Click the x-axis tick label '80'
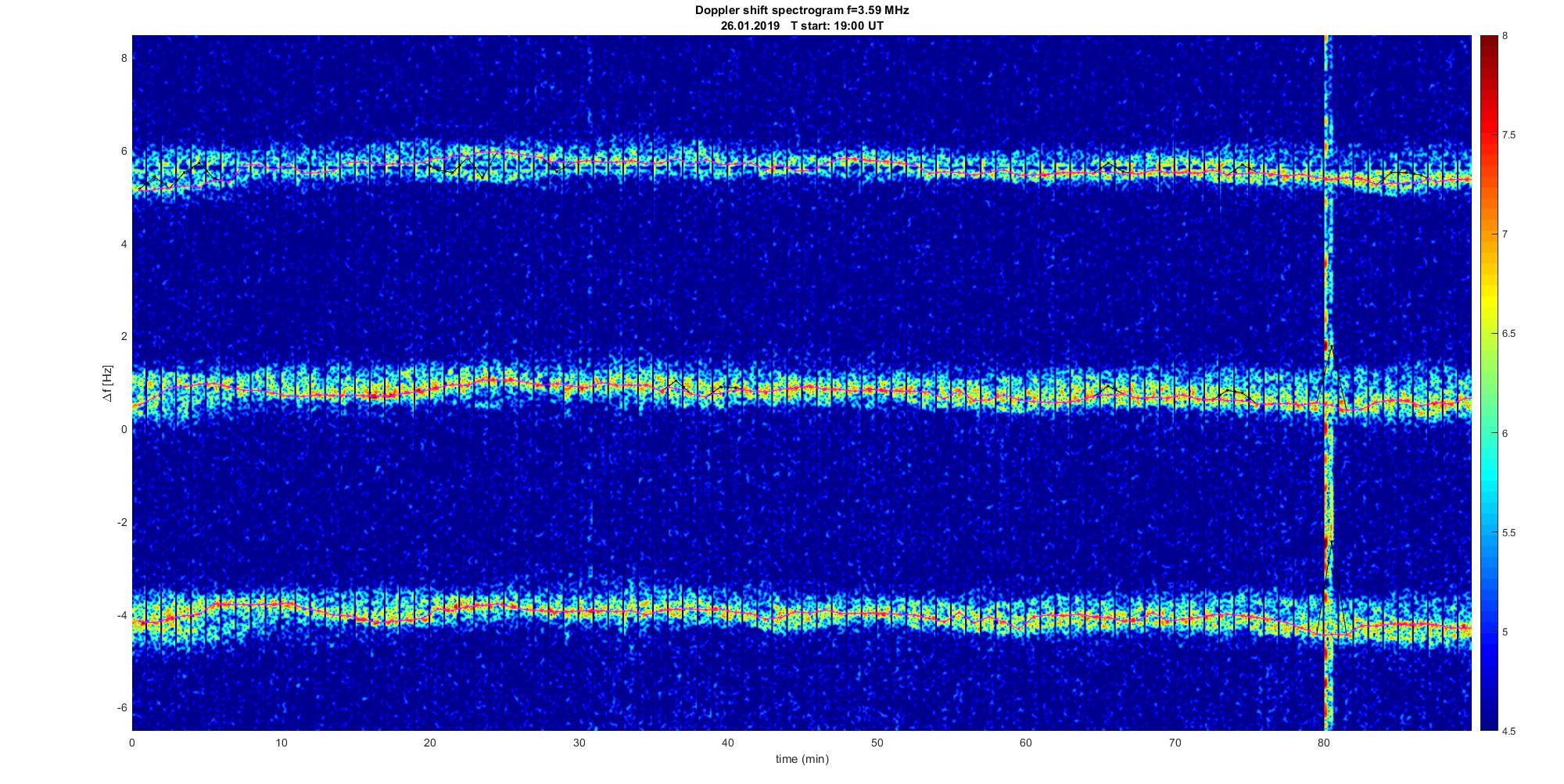 tap(1324, 743)
